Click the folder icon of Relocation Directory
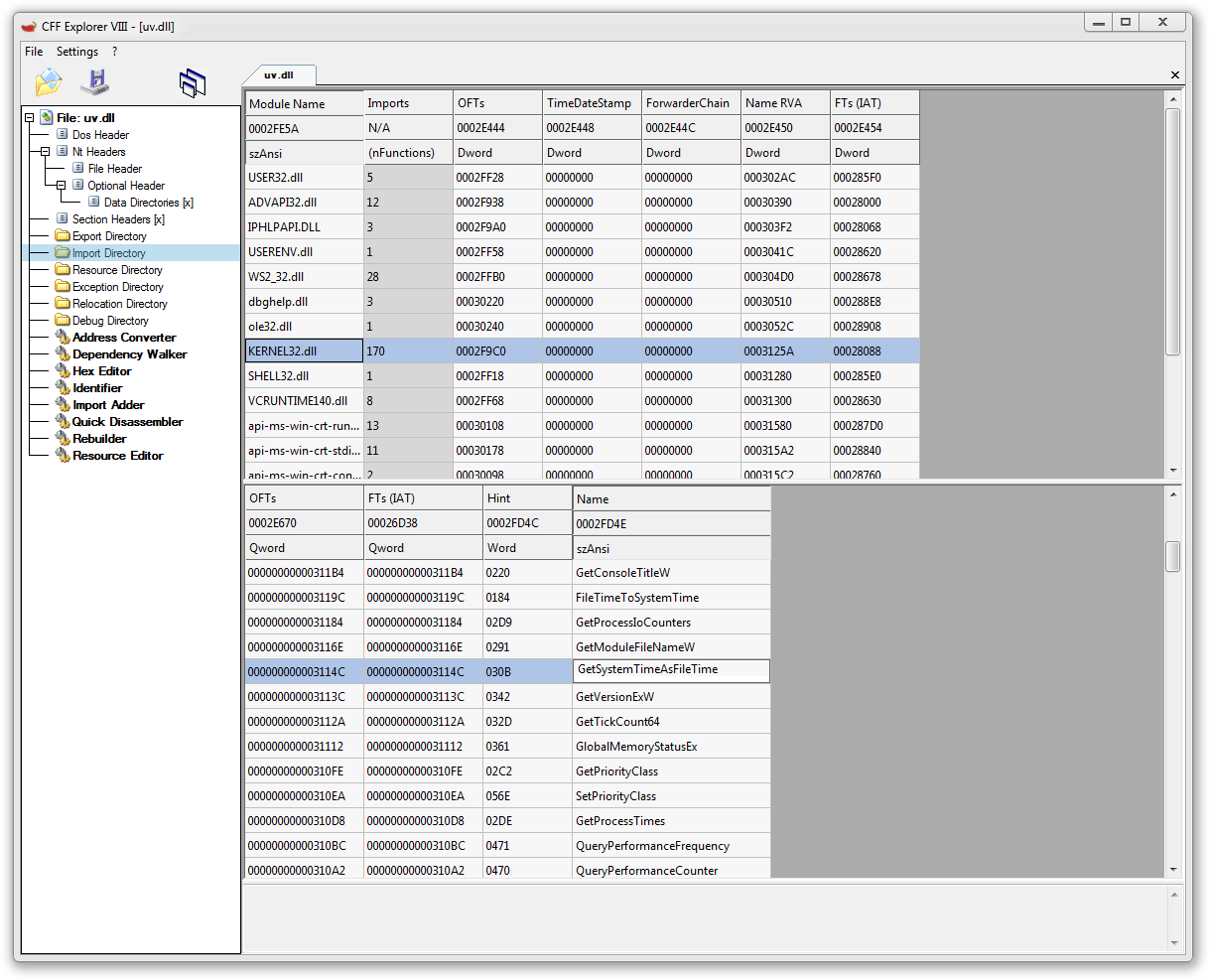Viewport: 1211px width, 980px height. (63, 303)
